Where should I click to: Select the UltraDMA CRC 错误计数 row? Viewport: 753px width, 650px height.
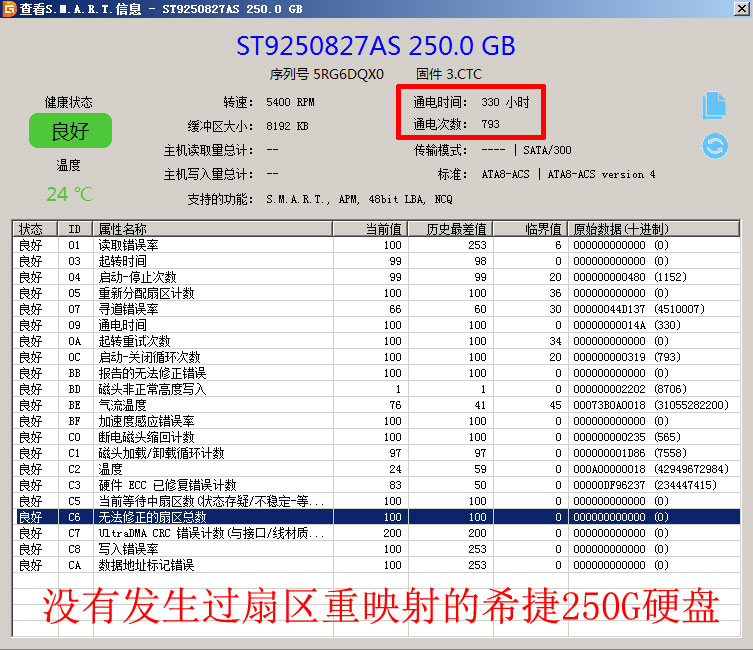376,533
